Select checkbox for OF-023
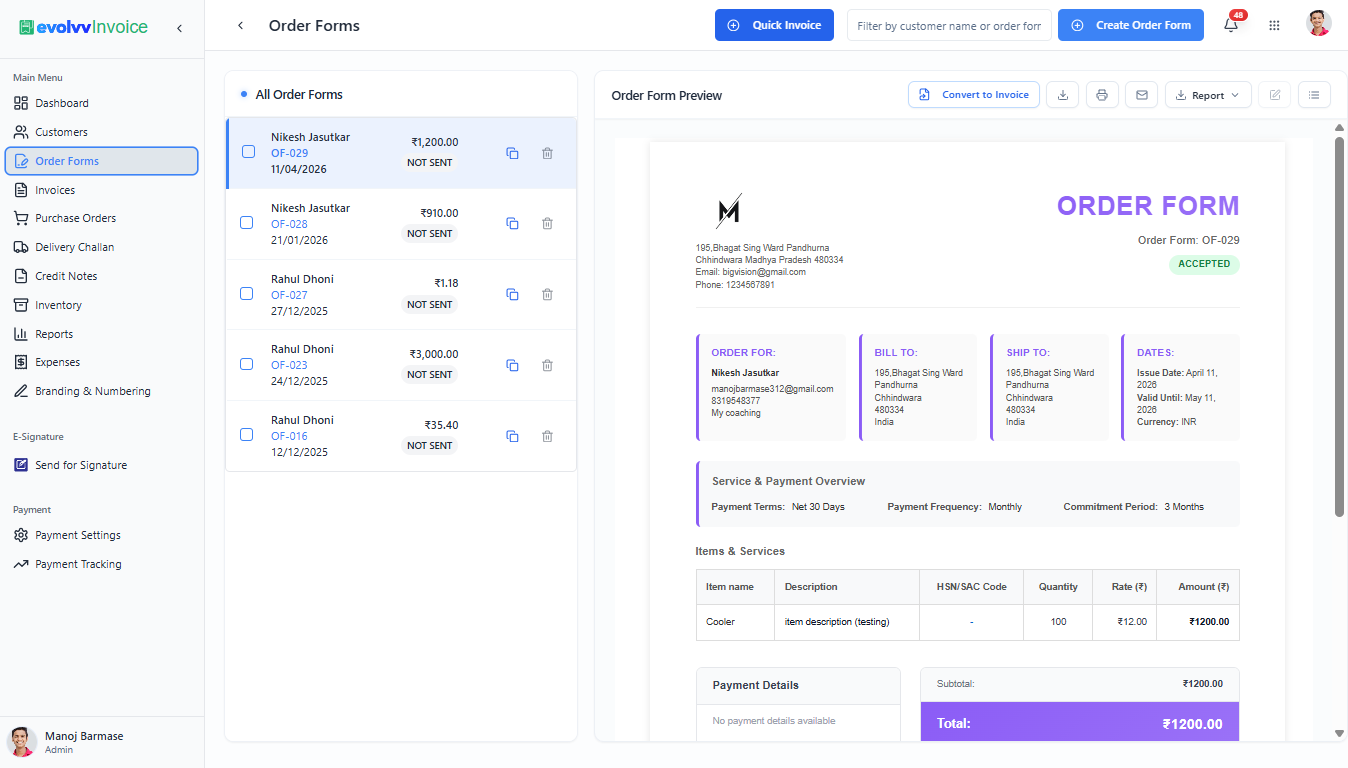 point(247,364)
